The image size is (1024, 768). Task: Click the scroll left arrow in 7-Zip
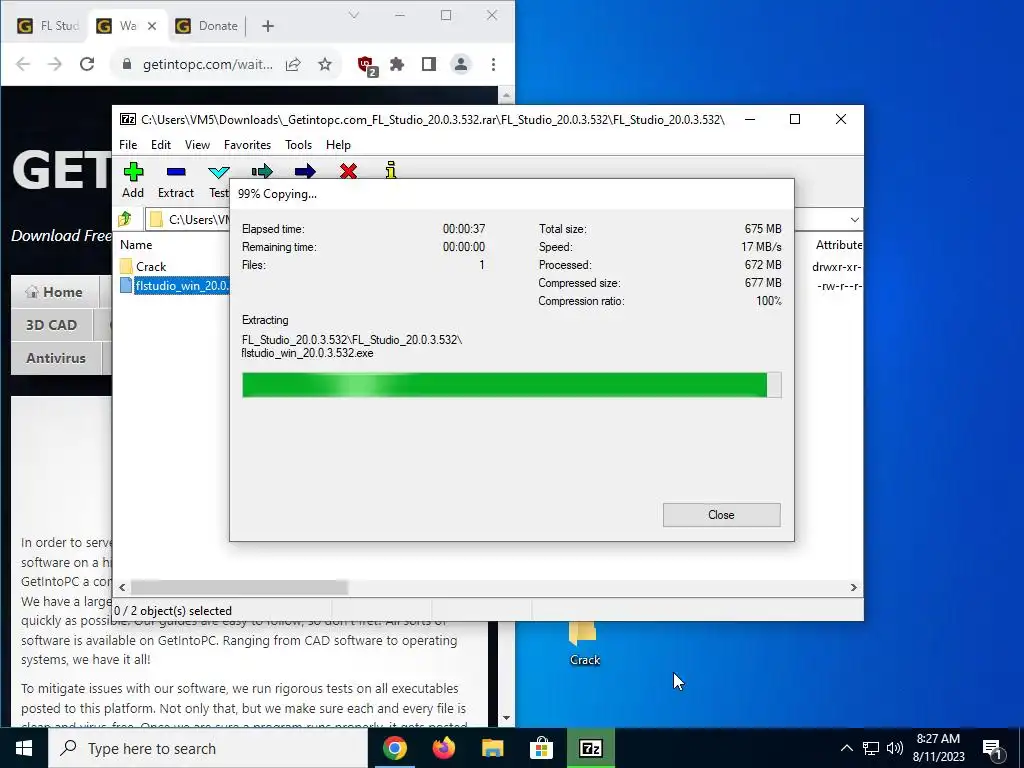click(x=121, y=587)
